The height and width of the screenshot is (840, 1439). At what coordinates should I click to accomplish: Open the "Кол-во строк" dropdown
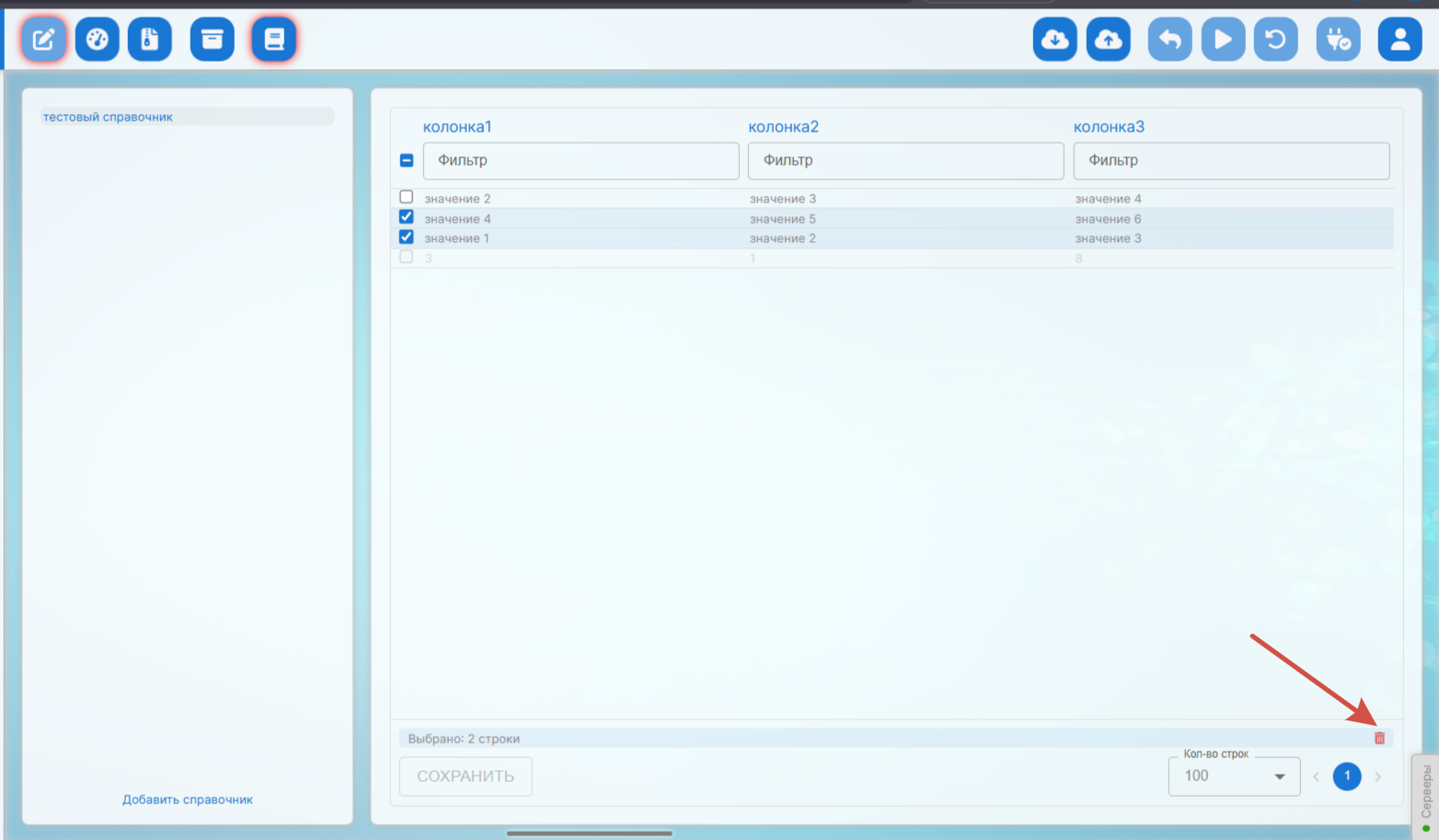tap(1234, 777)
